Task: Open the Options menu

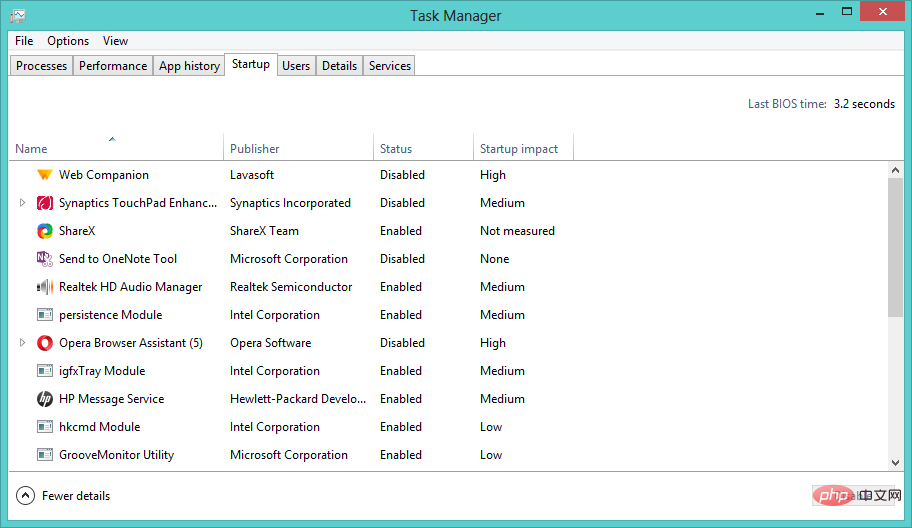Action: click(68, 41)
